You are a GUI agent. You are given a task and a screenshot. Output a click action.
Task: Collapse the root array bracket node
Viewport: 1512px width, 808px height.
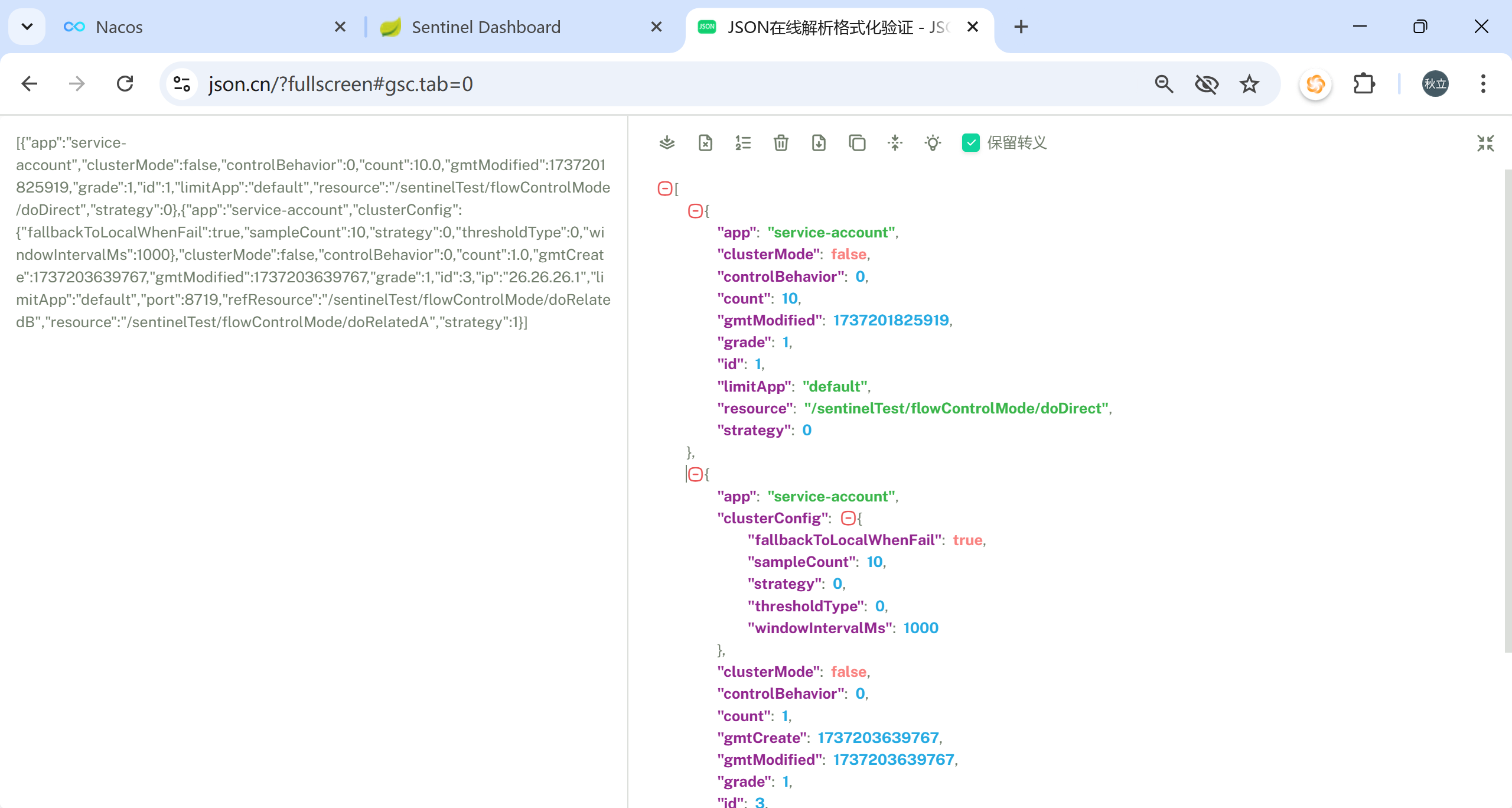[664, 188]
